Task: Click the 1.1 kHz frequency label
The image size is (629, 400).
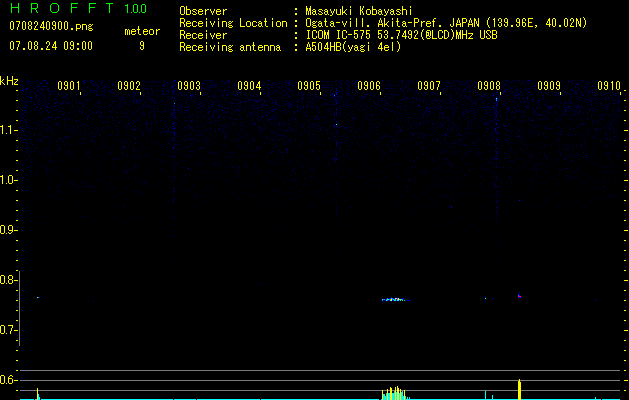Action: (7, 130)
